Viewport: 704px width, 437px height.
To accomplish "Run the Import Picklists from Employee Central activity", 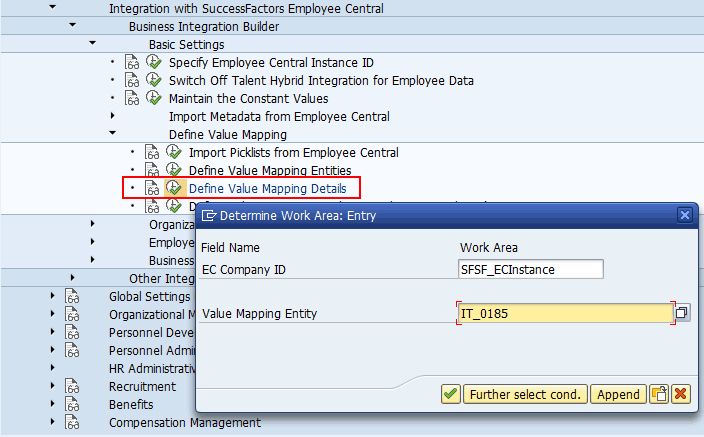I will pyautogui.click(x=174, y=153).
